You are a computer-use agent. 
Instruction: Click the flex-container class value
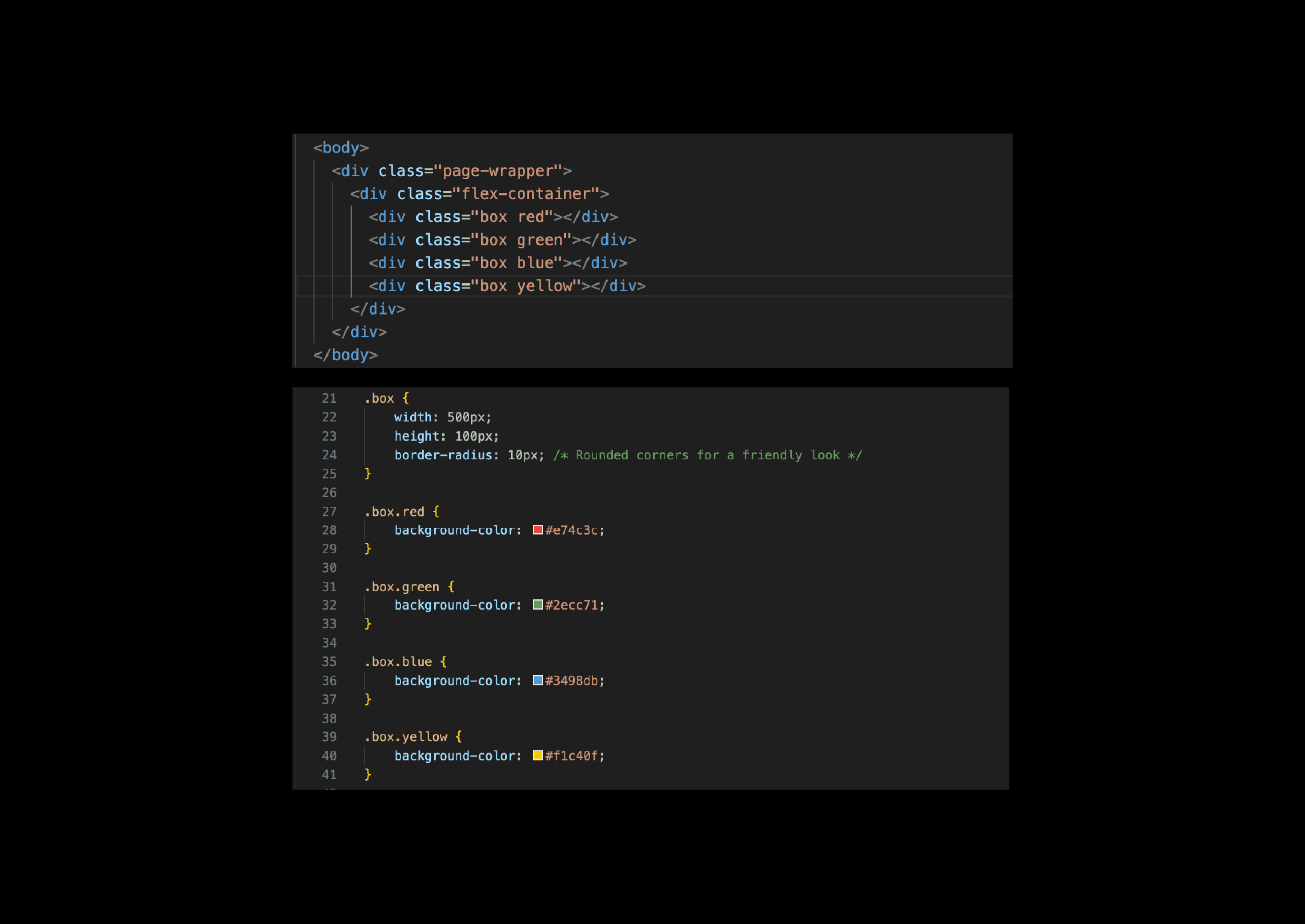coord(525,194)
